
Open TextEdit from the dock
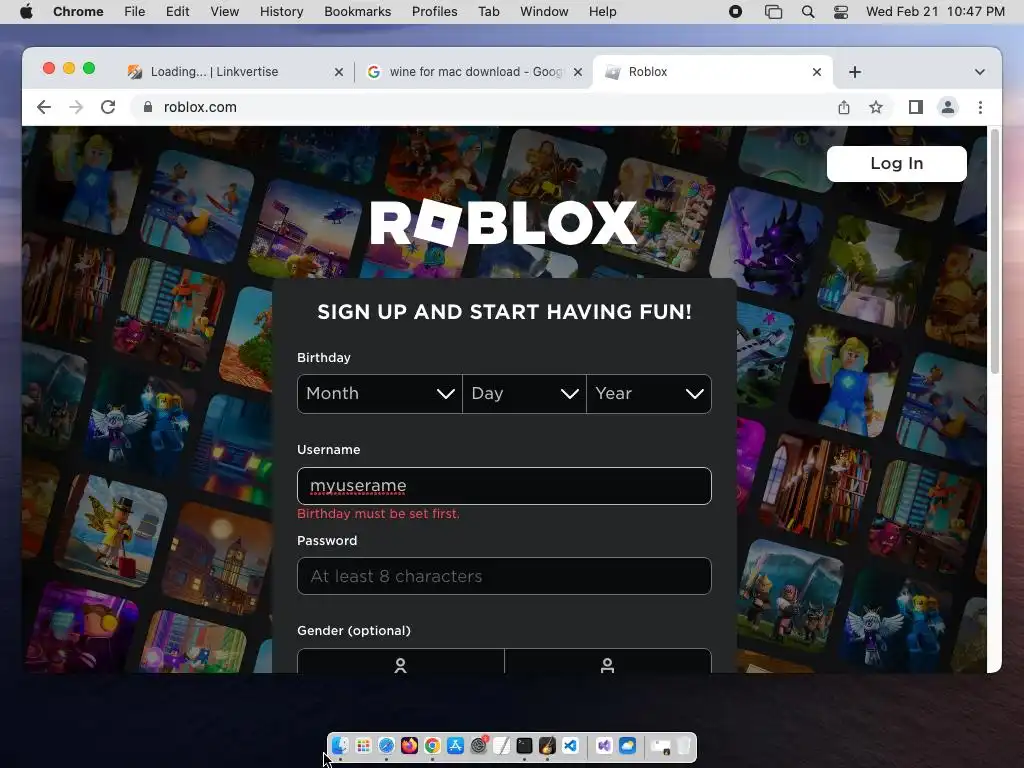point(502,746)
